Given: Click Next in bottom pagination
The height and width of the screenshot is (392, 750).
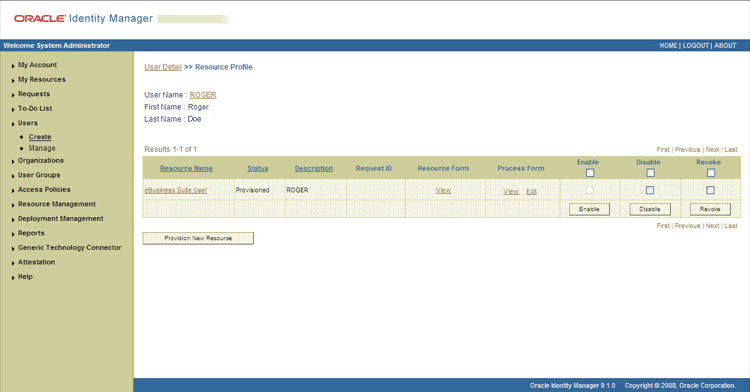Looking at the screenshot, I should coord(712,226).
